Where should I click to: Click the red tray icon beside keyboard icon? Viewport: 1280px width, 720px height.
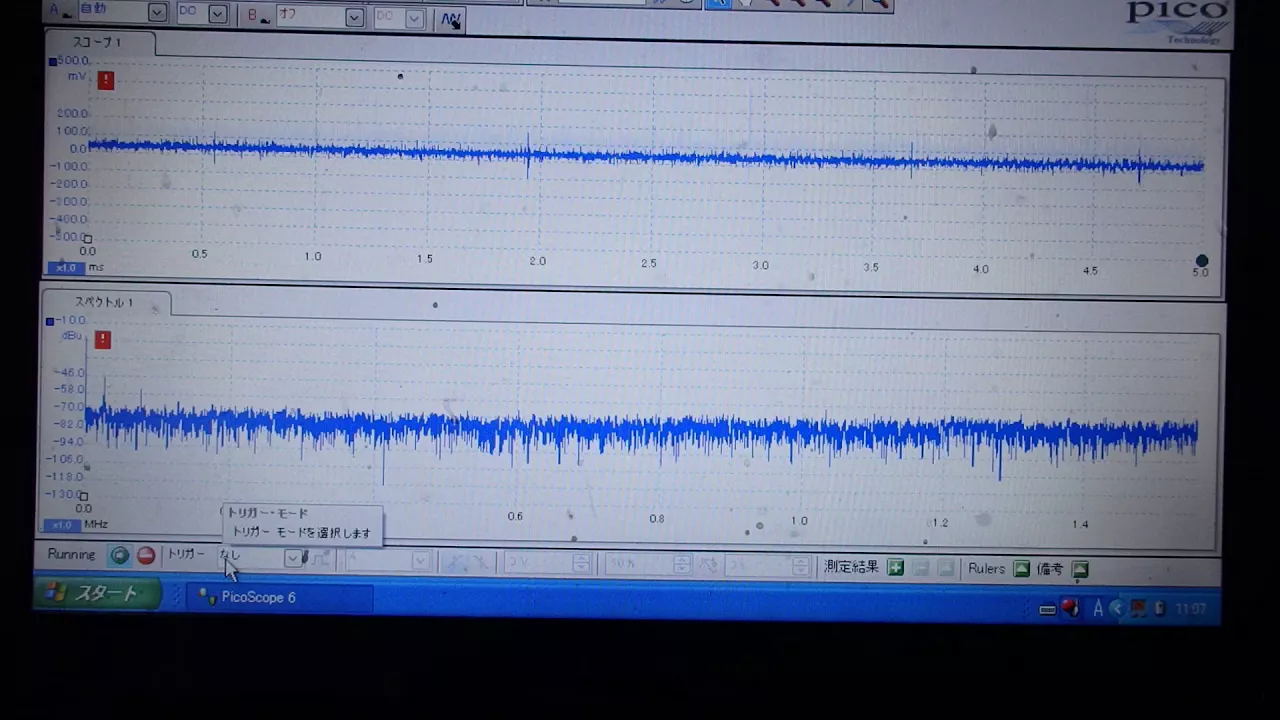coord(1070,607)
